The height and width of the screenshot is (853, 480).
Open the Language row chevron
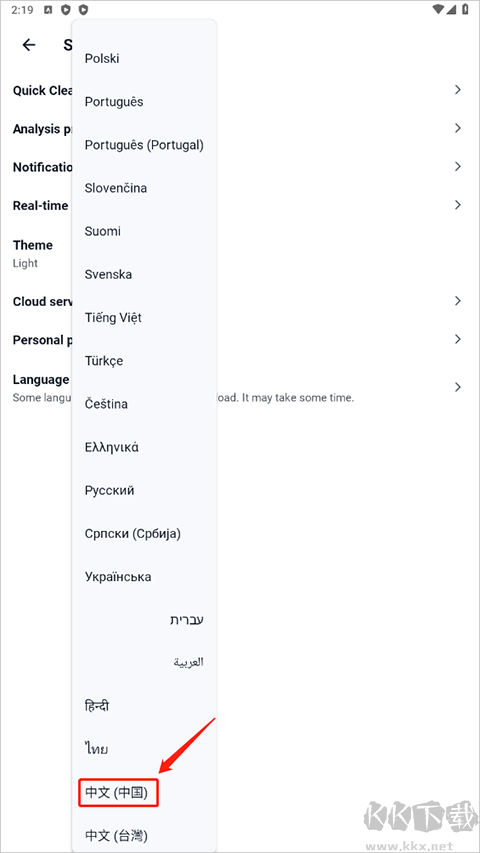[458, 387]
